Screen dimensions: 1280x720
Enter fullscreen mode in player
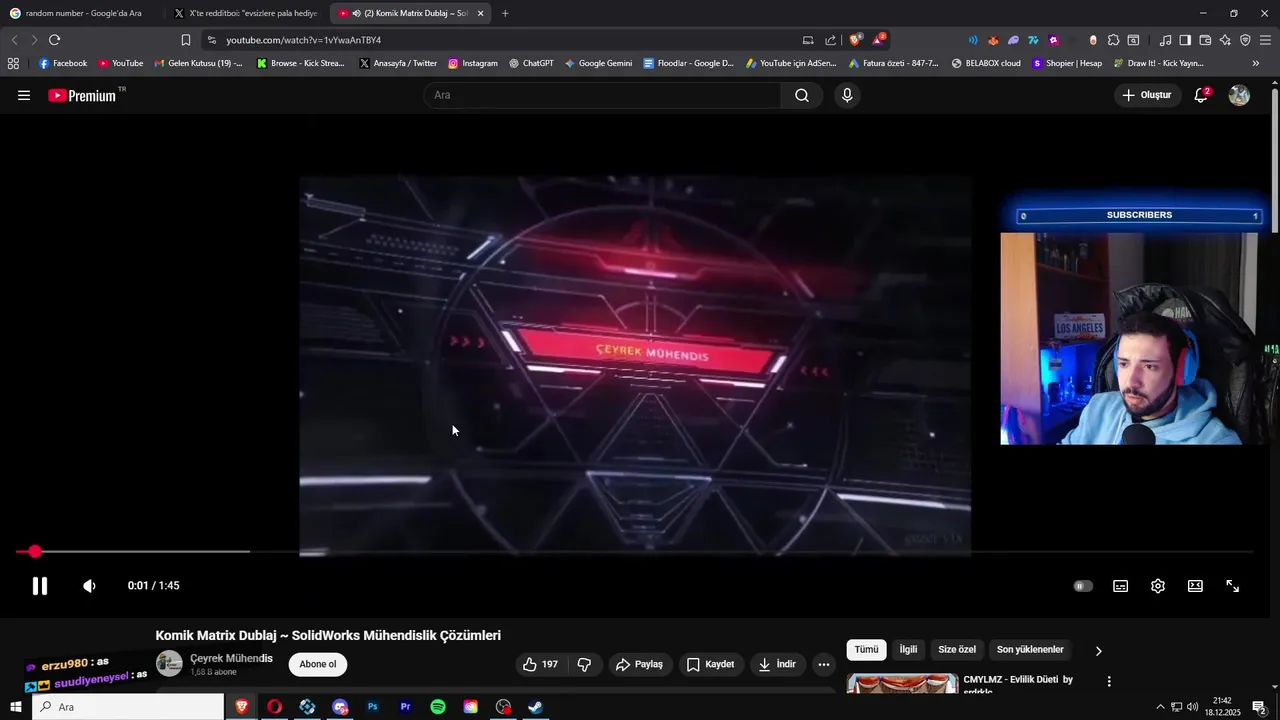[x=1233, y=586]
